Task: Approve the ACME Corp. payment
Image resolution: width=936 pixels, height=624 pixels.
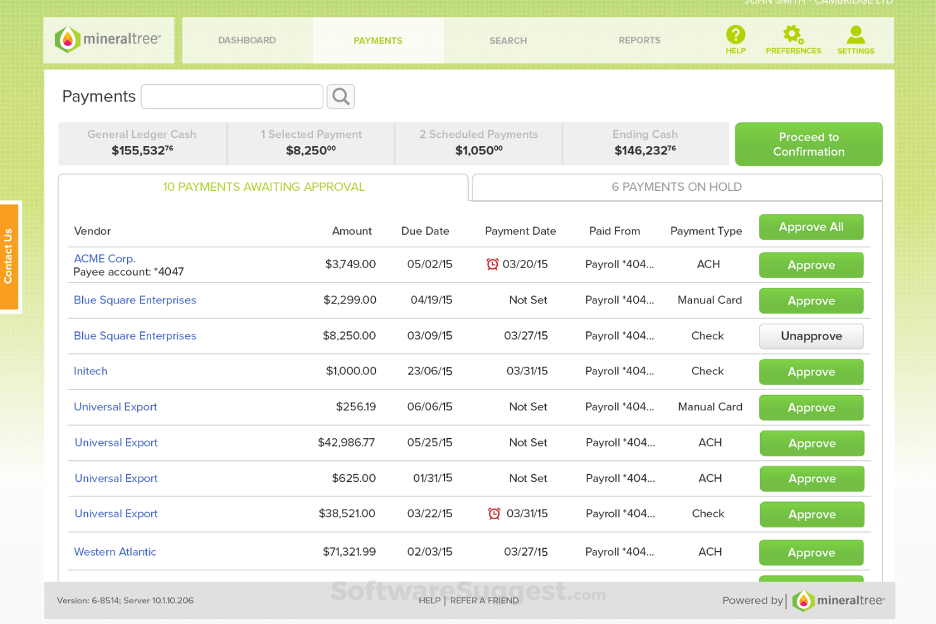Action: [811, 265]
